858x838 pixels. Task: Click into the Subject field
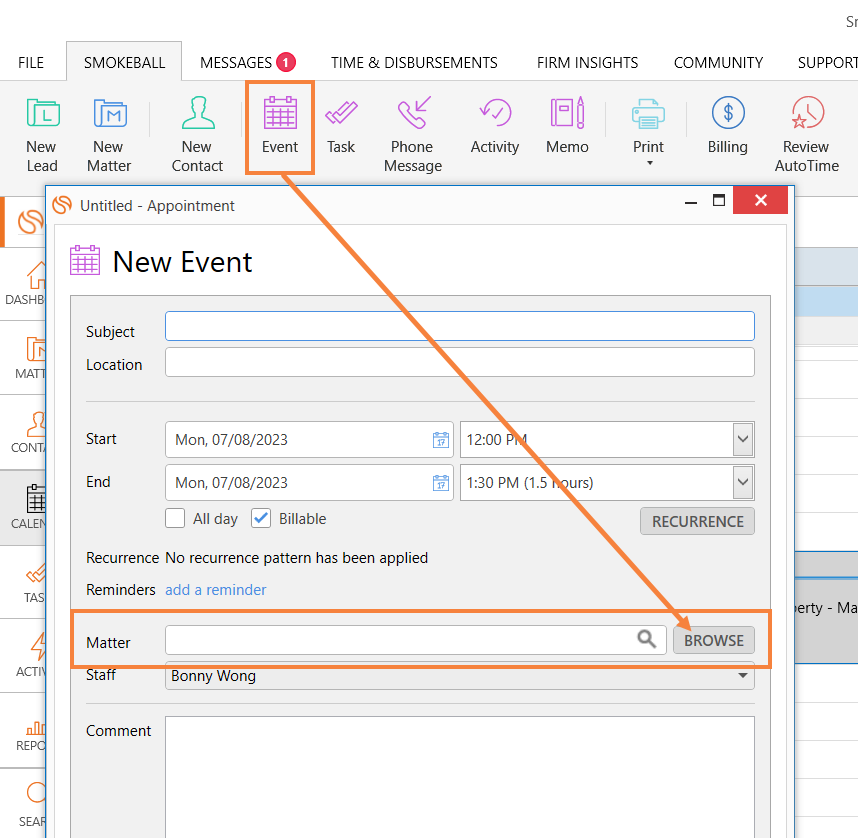pos(460,326)
